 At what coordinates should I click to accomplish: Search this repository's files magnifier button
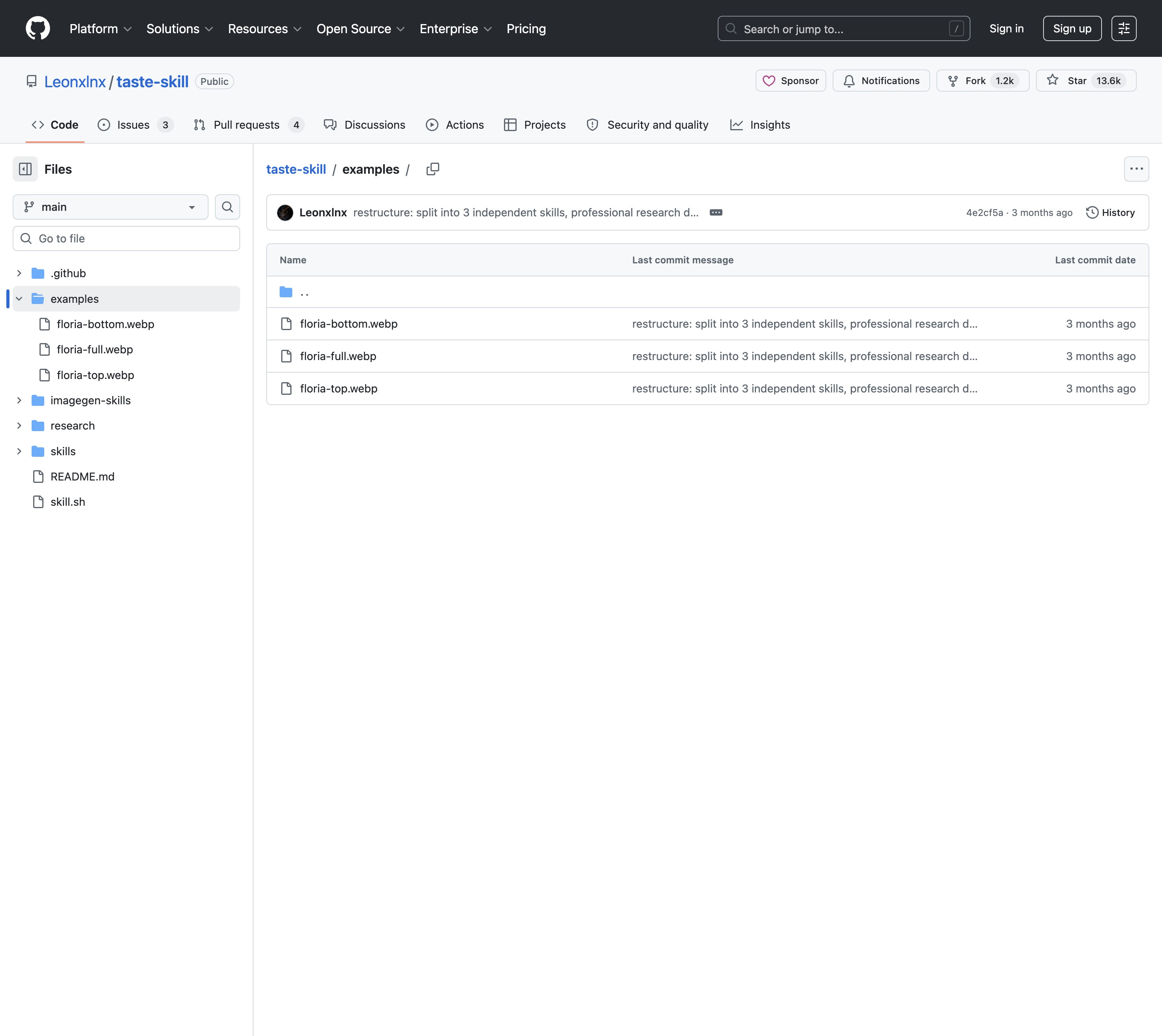click(227, 206)
